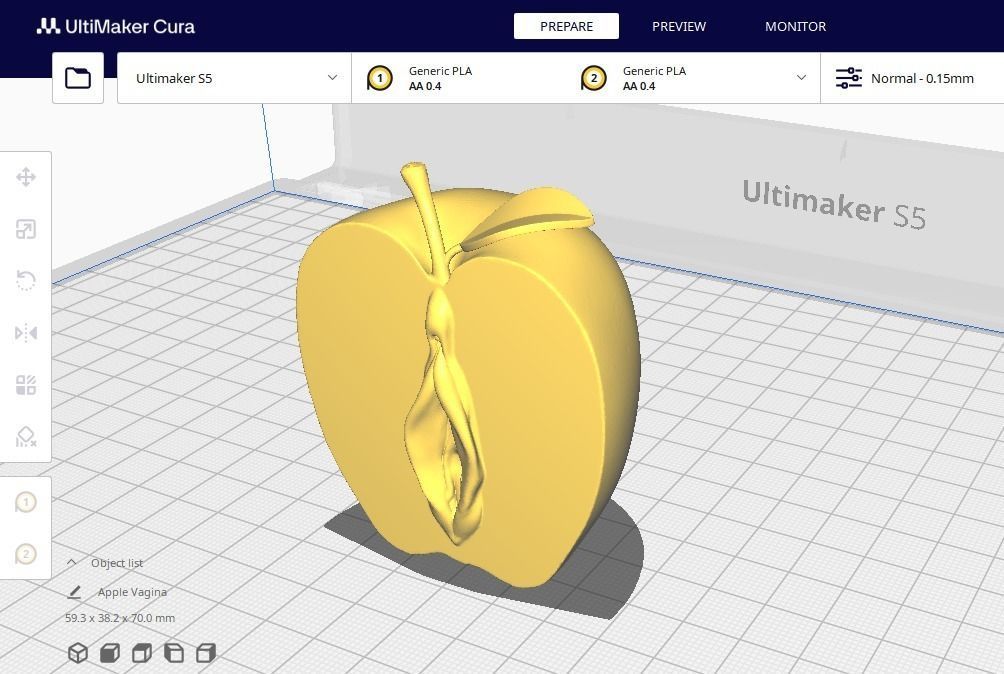Select the Rotate tool
Screen dimensions: 1004x674
click(26, 281)
